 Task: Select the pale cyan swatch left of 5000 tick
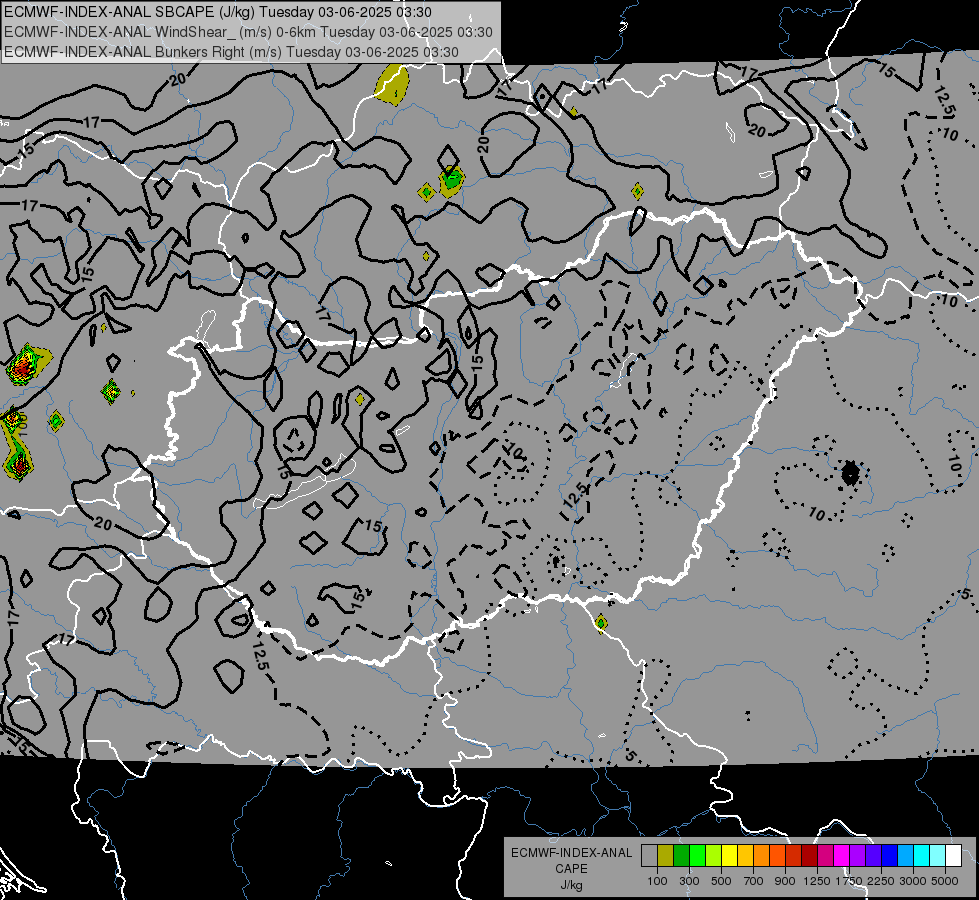[x=938, y=856]
